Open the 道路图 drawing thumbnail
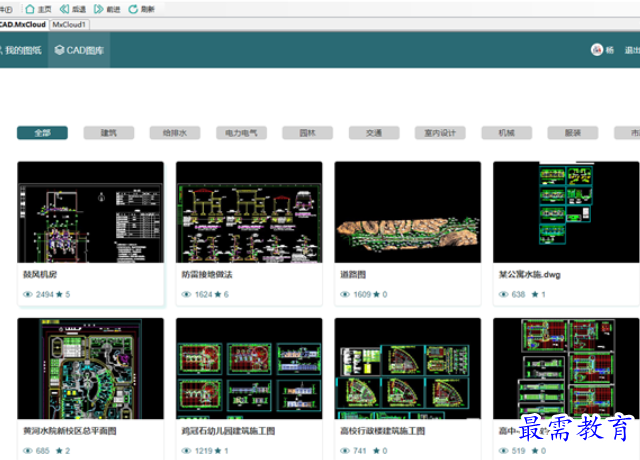 (x=408, y=212)
